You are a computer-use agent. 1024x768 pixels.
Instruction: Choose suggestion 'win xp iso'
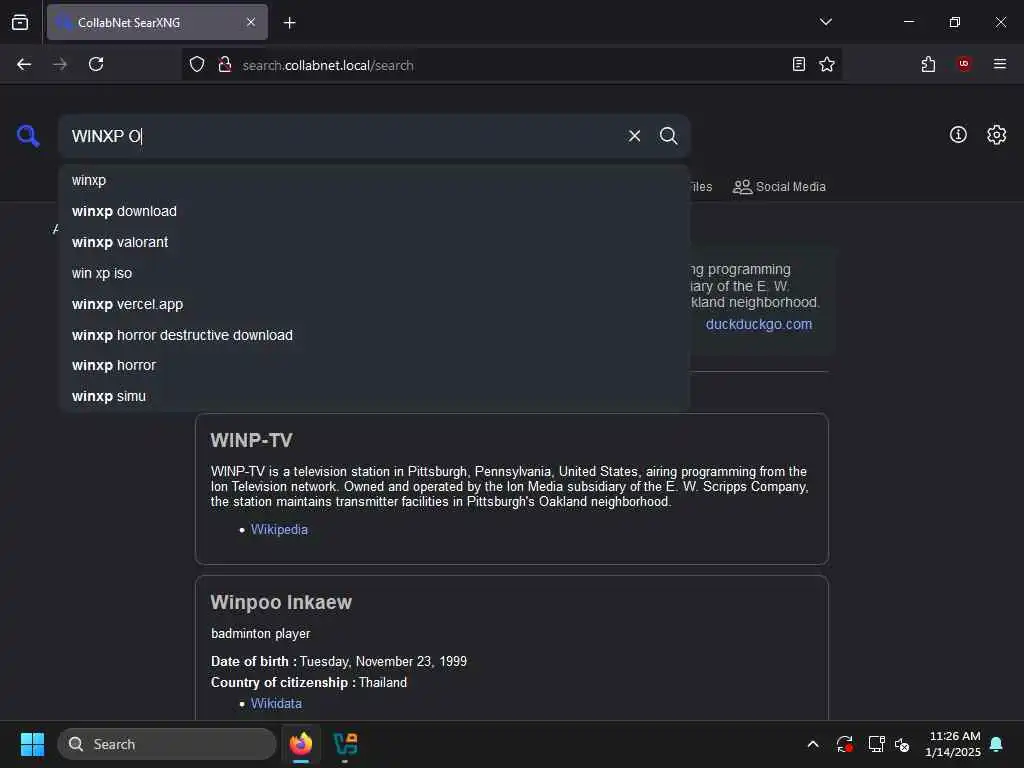point(374,273)
